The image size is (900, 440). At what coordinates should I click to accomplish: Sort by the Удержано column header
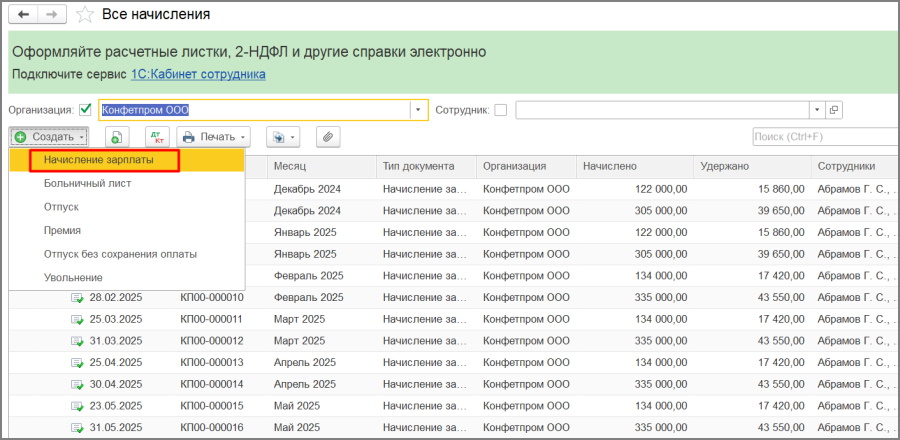[x=752, y=166]
